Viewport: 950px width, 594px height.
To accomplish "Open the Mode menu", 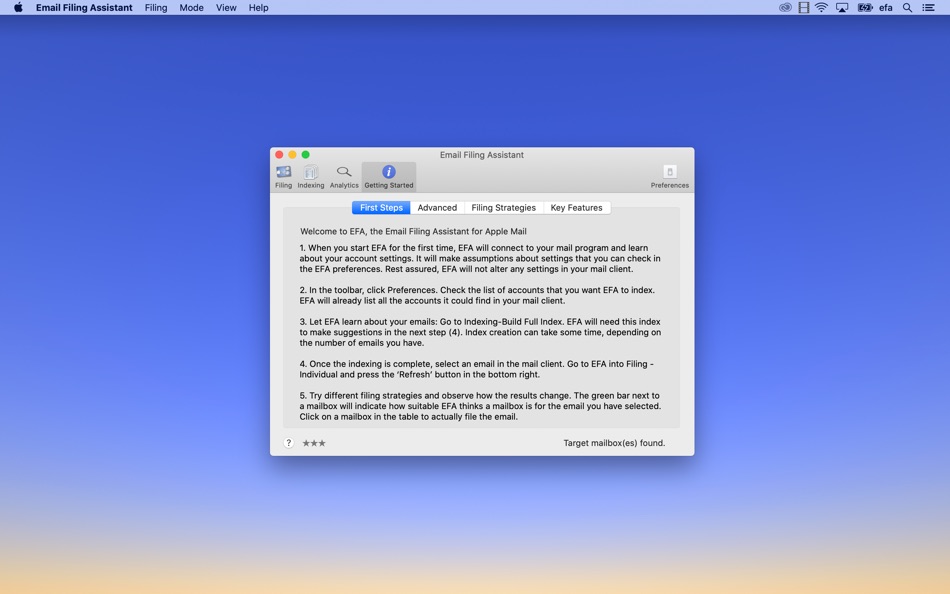I will (191, 7).
